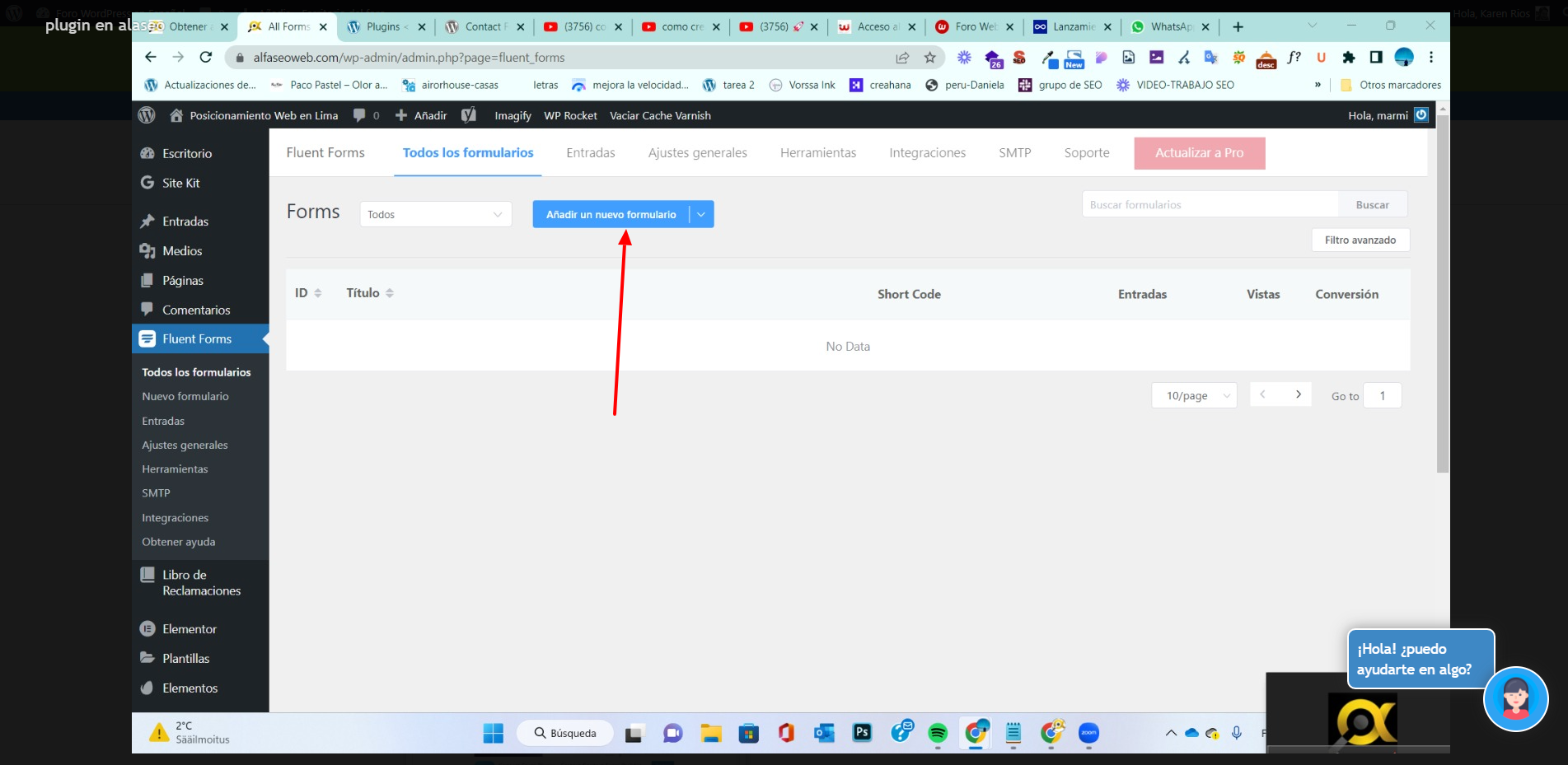Click the Actualizar a Pro button
This screenshot has width=1568, height=765.
(1199, 153)
